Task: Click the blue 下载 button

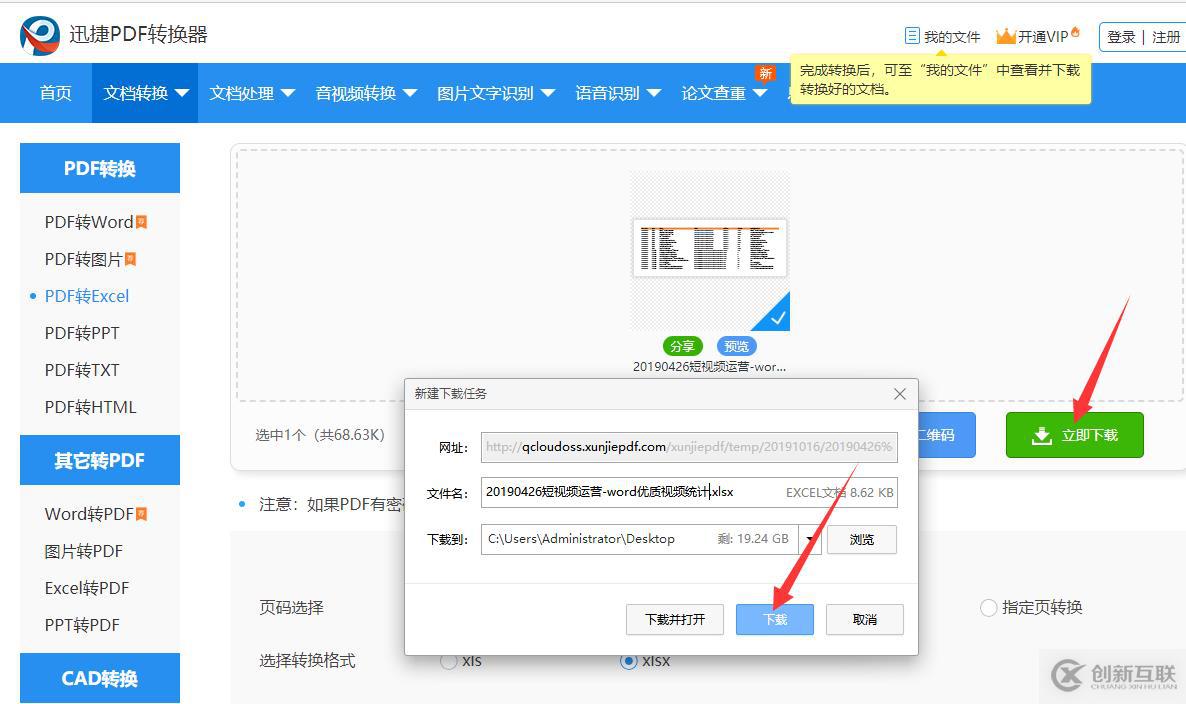Action: (775, 619)
